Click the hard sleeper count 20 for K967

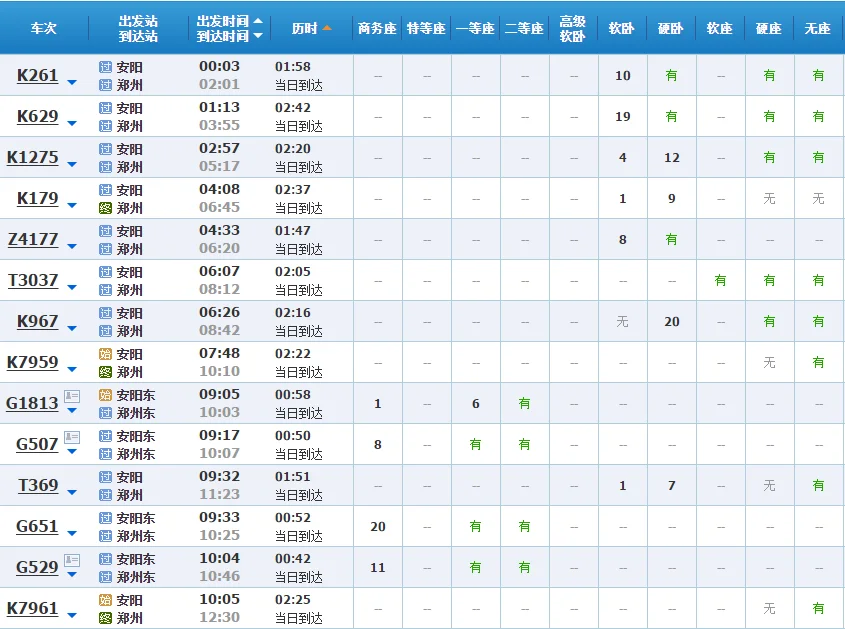pyautogui.click(x=671, y=321)
